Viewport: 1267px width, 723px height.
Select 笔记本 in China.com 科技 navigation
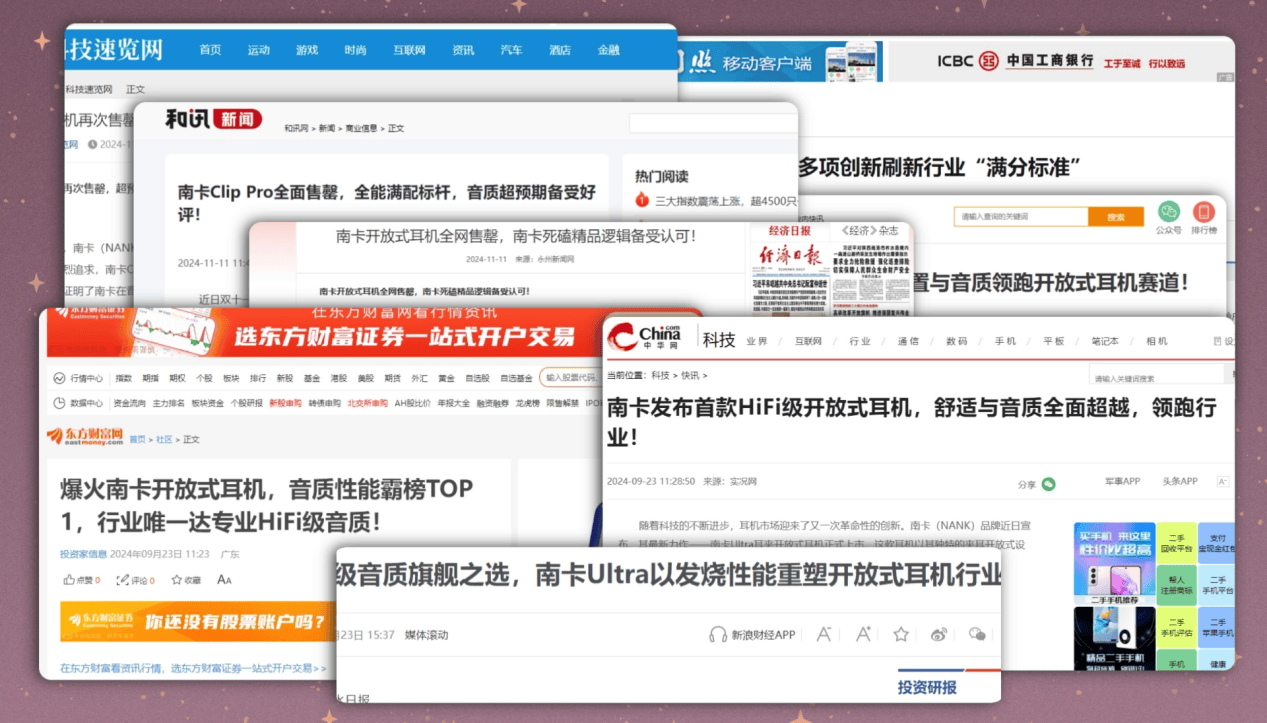[1105, 341]
